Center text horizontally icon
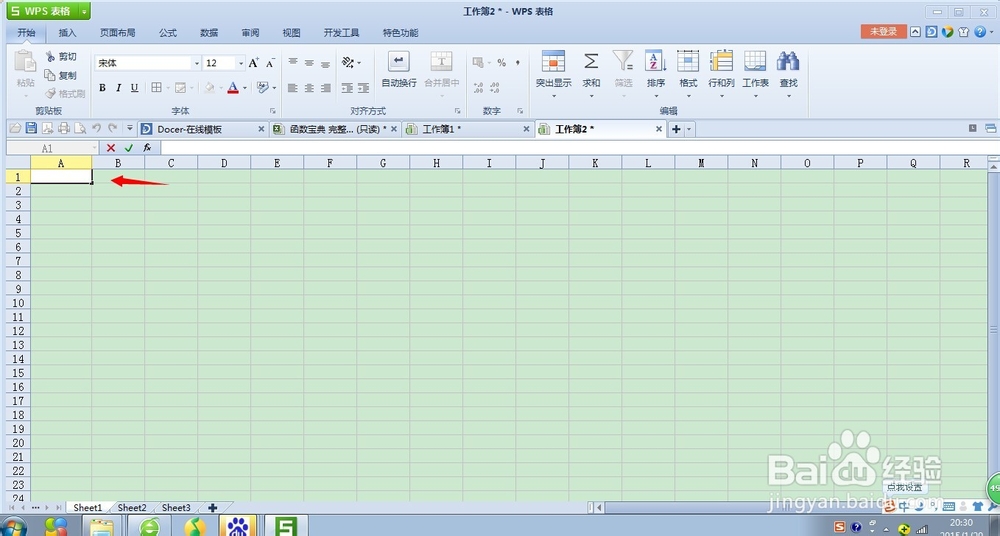The image size is (1000, 536). click(x=309, y=88)
